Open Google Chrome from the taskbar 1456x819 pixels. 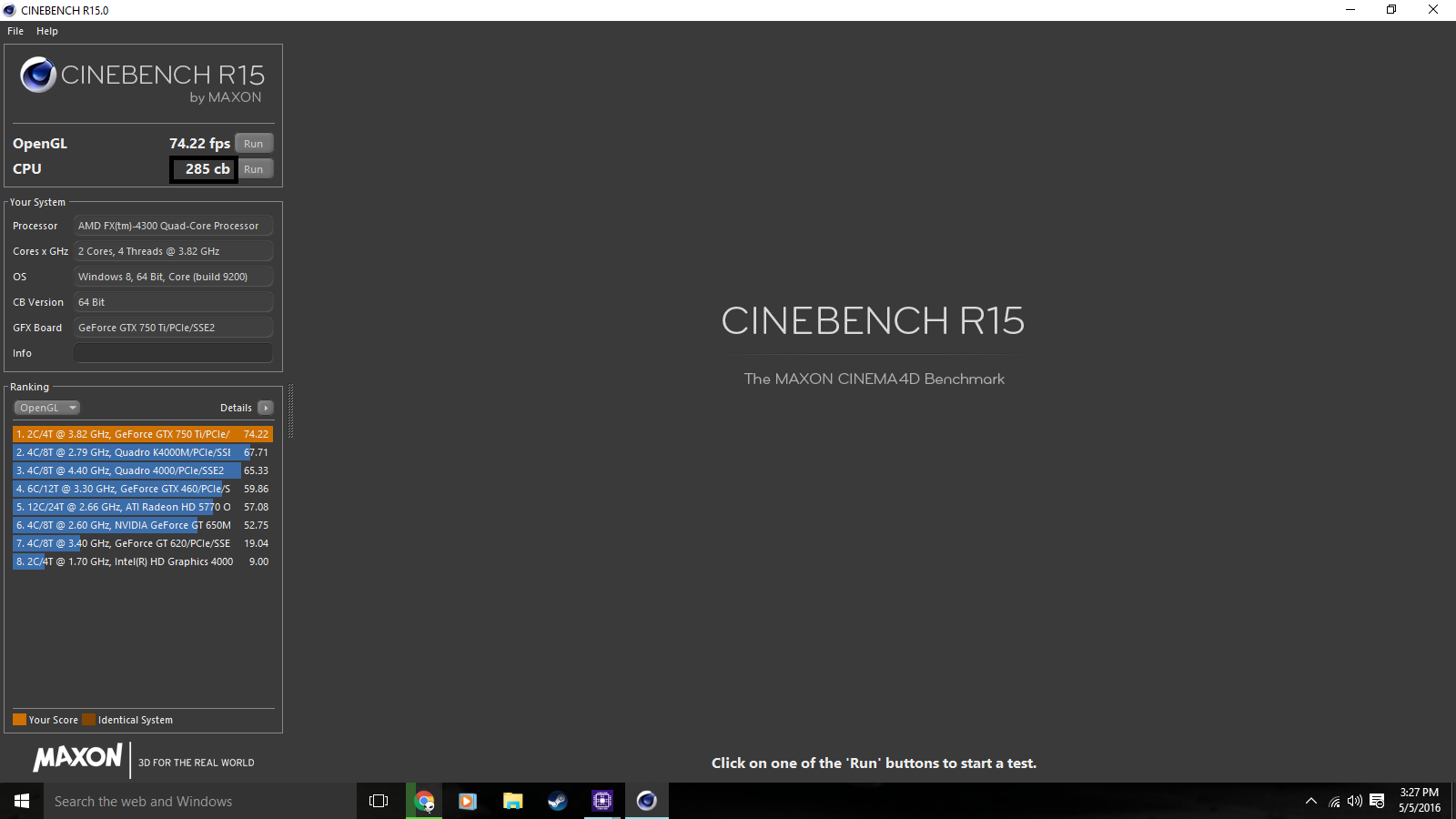pyautogui.click(x=424, y=801)
